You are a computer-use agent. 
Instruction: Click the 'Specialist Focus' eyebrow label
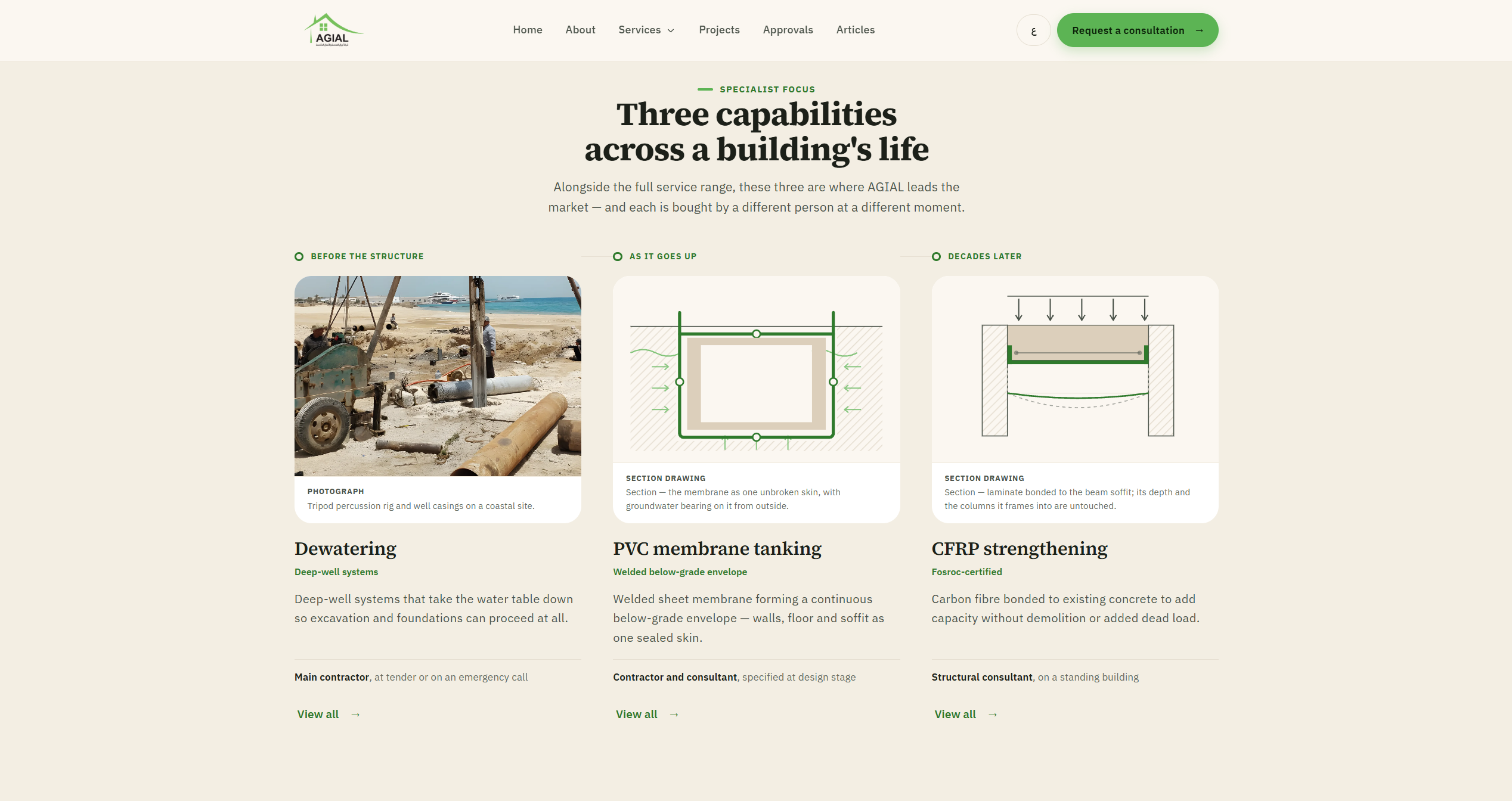[x=767, y=89]
